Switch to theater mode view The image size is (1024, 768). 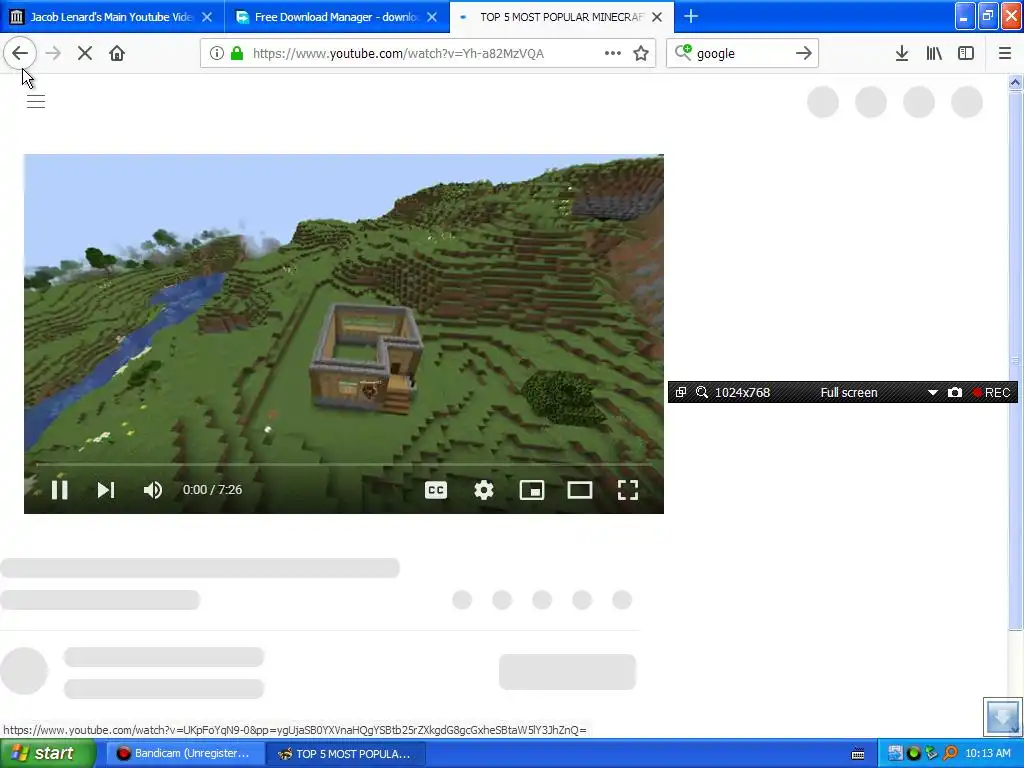point(580,490)
